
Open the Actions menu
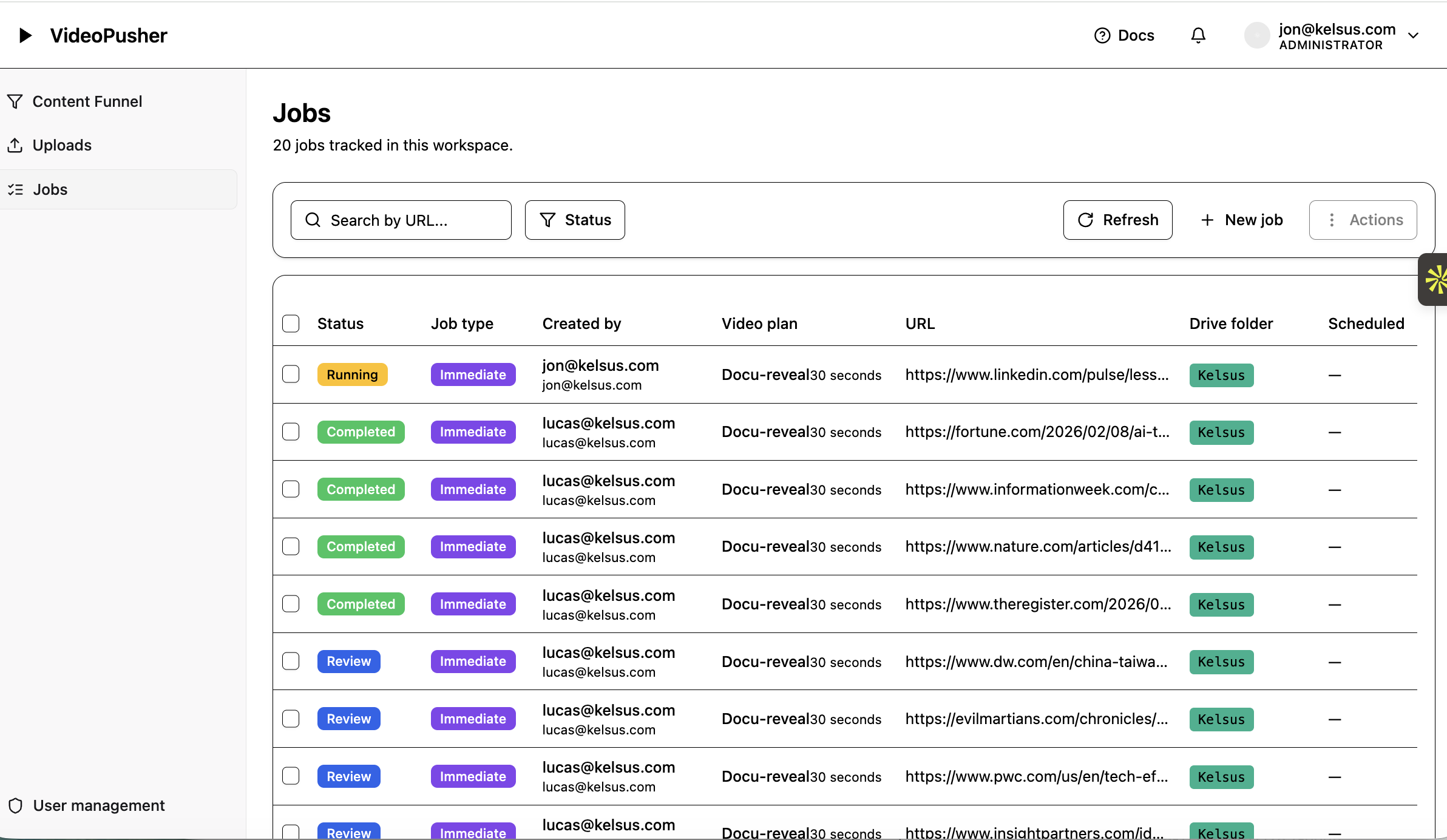click(x=1363, y=220)
